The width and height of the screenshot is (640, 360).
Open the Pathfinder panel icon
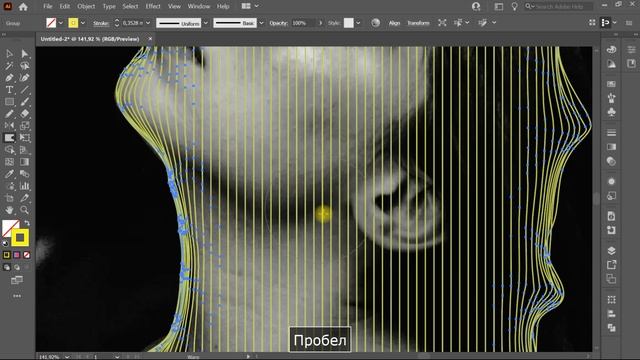pyautogui.click(x=611, y=328)
